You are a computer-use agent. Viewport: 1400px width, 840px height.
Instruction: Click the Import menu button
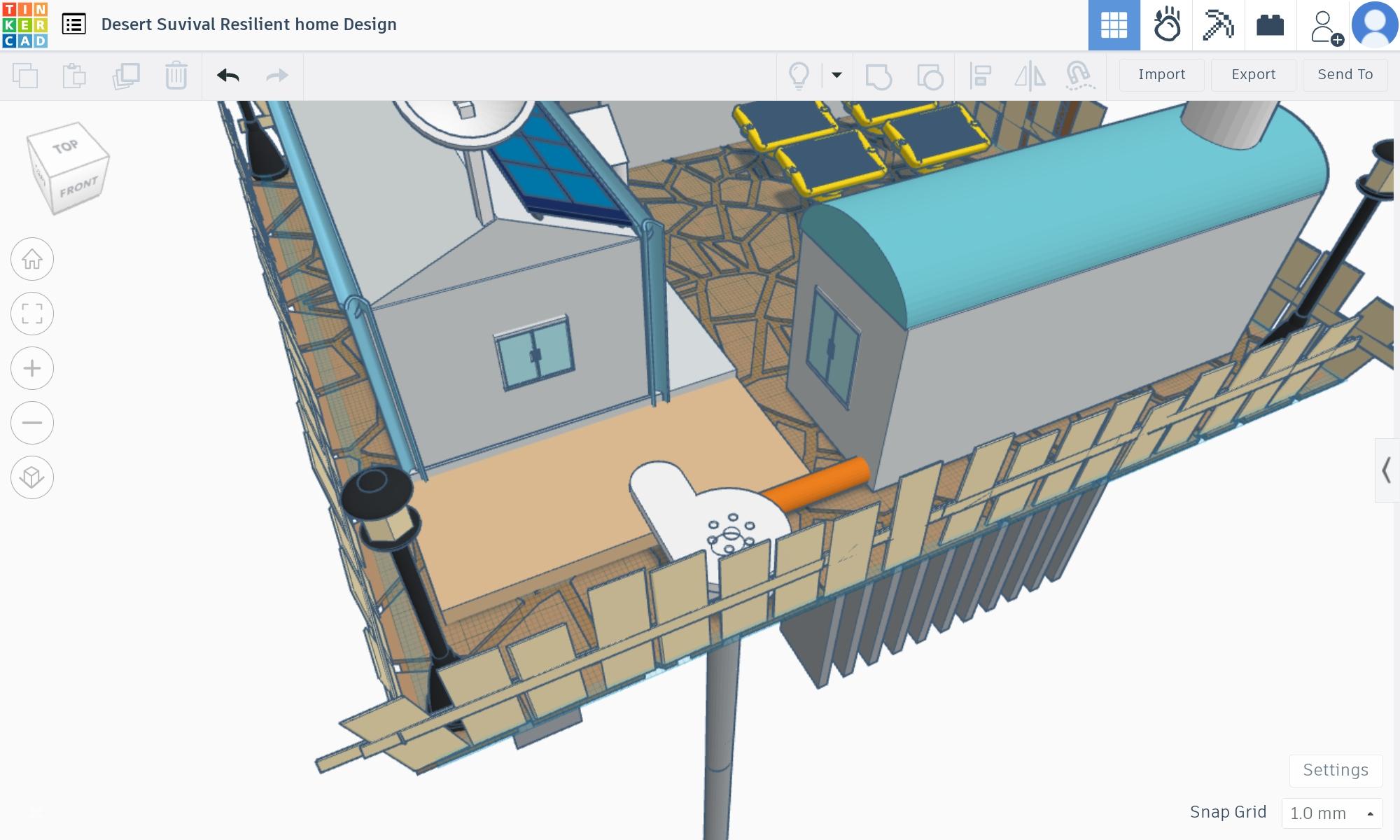(x=1162, y=74)
